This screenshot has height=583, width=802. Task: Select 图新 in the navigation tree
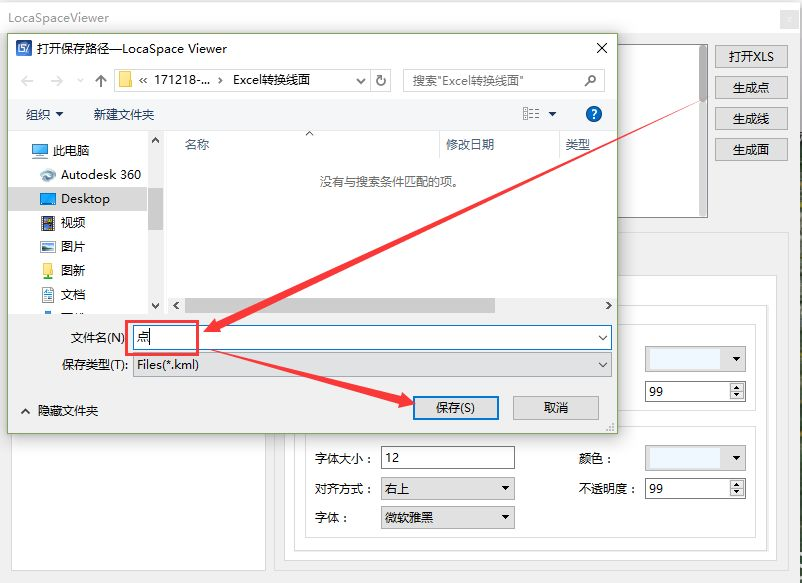click(62, 270)
